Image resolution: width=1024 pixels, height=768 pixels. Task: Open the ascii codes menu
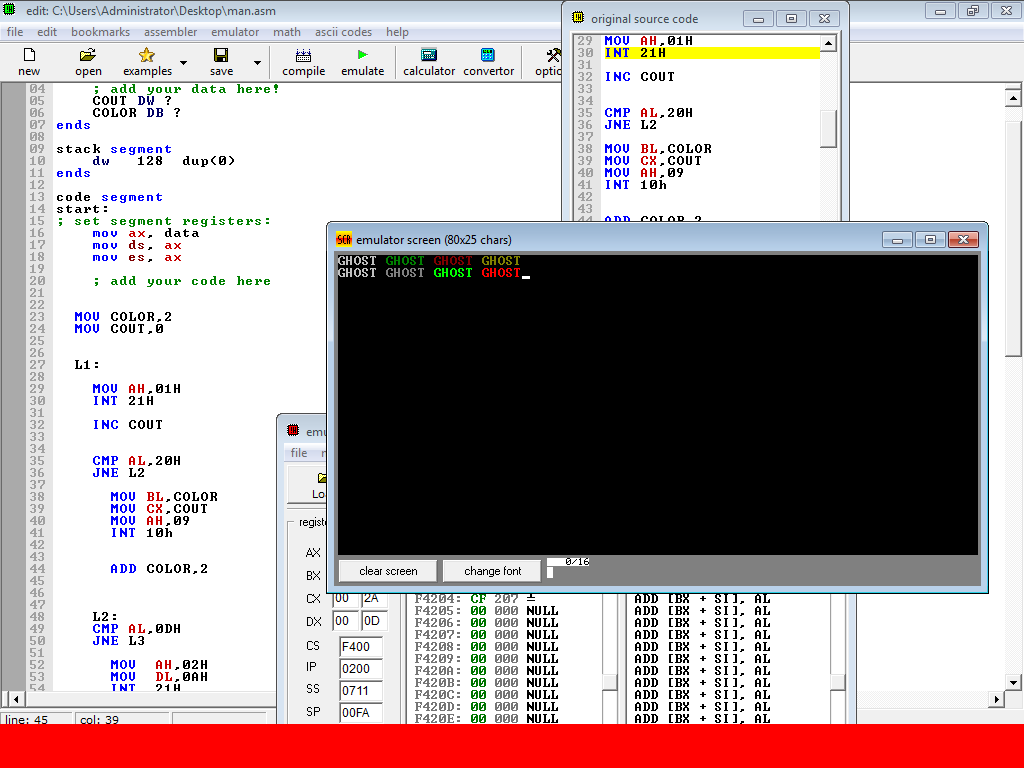click(343, 32)
